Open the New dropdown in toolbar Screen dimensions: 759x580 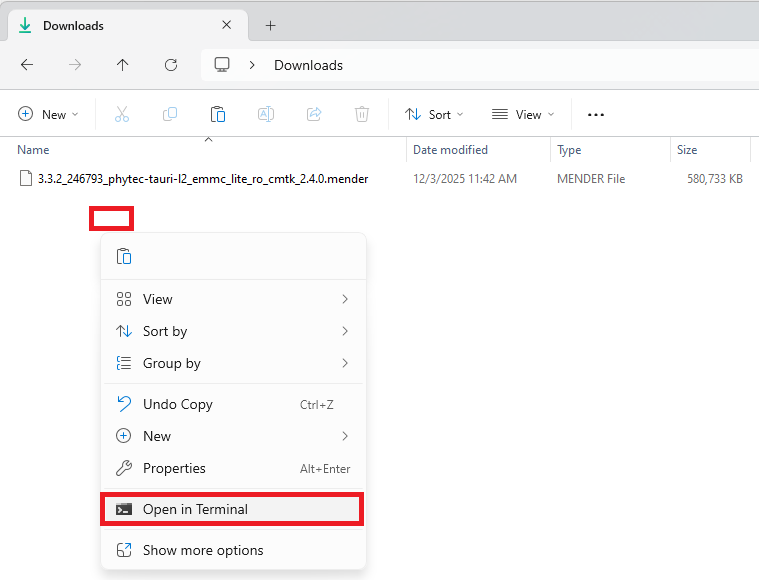(x=48, y=115)
